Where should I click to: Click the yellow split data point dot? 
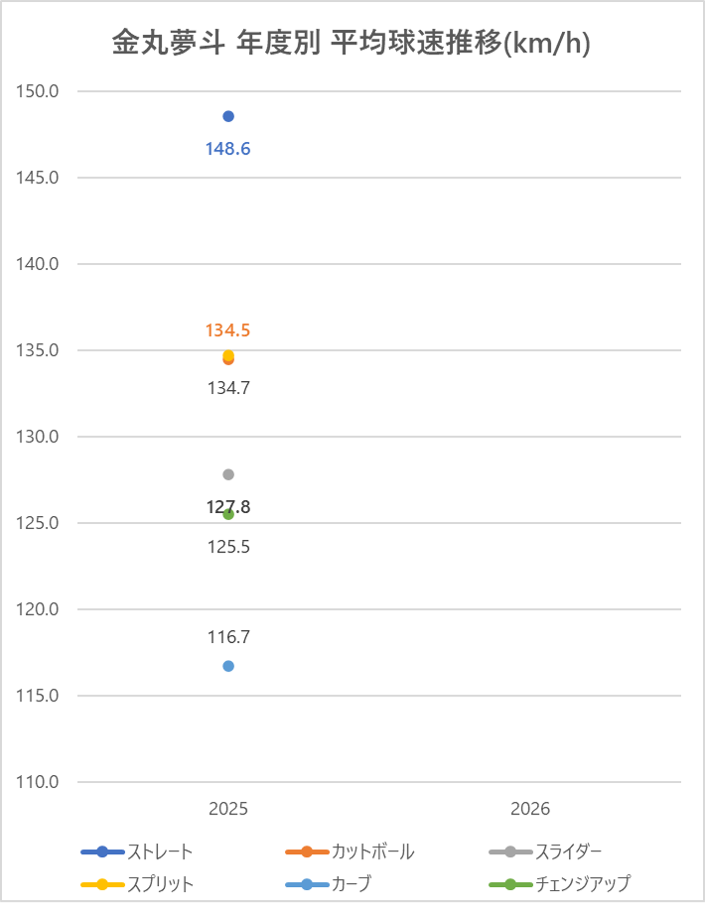coord(228,354)
